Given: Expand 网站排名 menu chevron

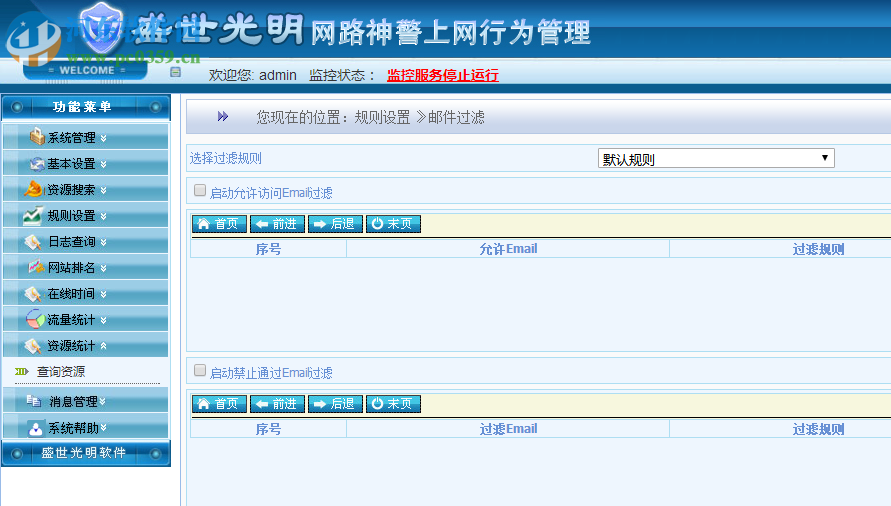Looking at the screenshot, I should [103, 268].
